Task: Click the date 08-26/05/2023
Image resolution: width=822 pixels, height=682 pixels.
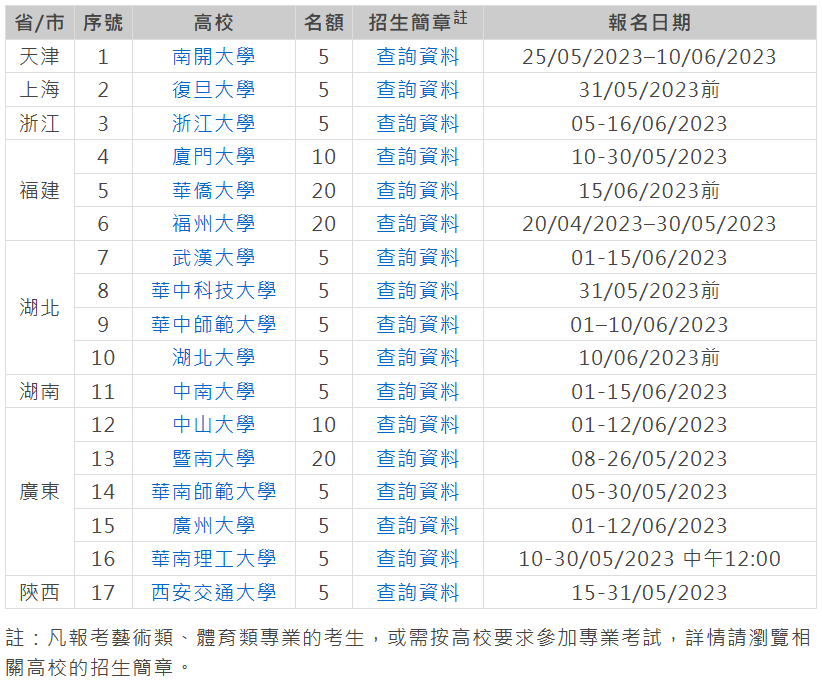Action: point(650,459)
